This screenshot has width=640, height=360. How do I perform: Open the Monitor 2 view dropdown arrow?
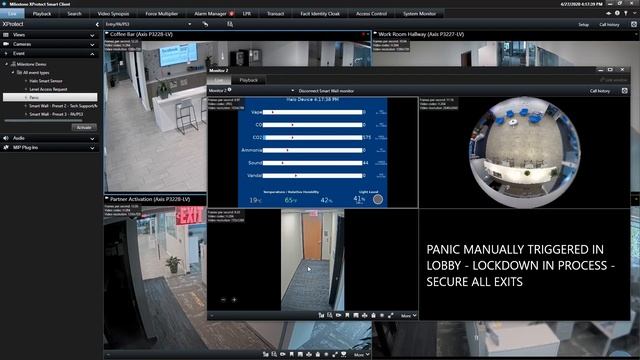(x=292, y=91)
